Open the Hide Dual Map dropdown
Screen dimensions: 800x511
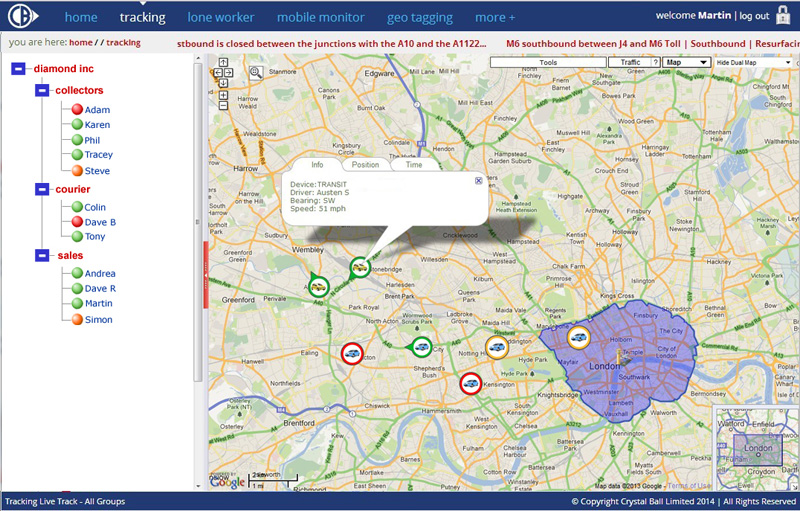(x=753, y=62)
